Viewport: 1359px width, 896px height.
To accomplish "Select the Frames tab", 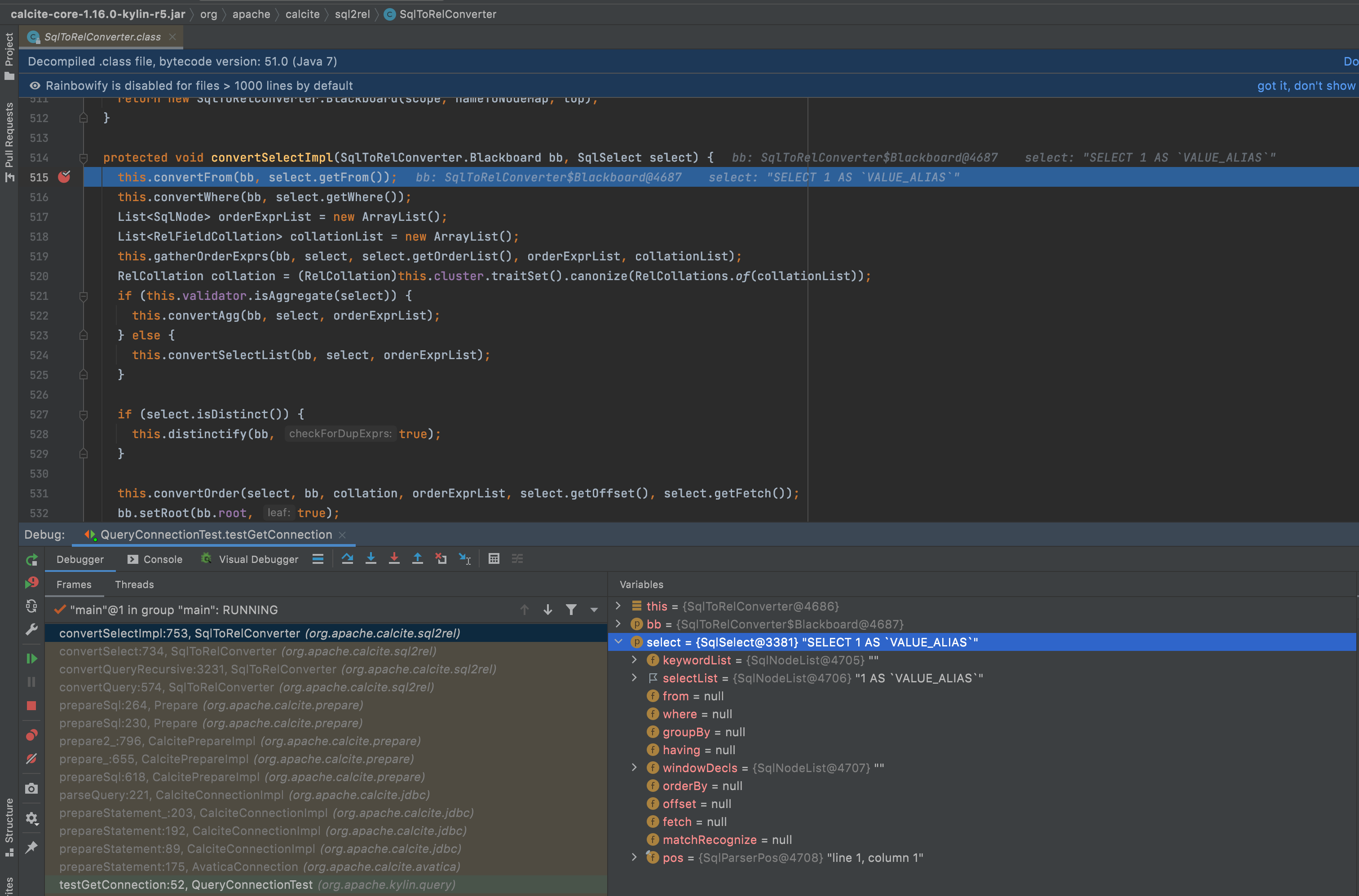I will pos(74,584).
